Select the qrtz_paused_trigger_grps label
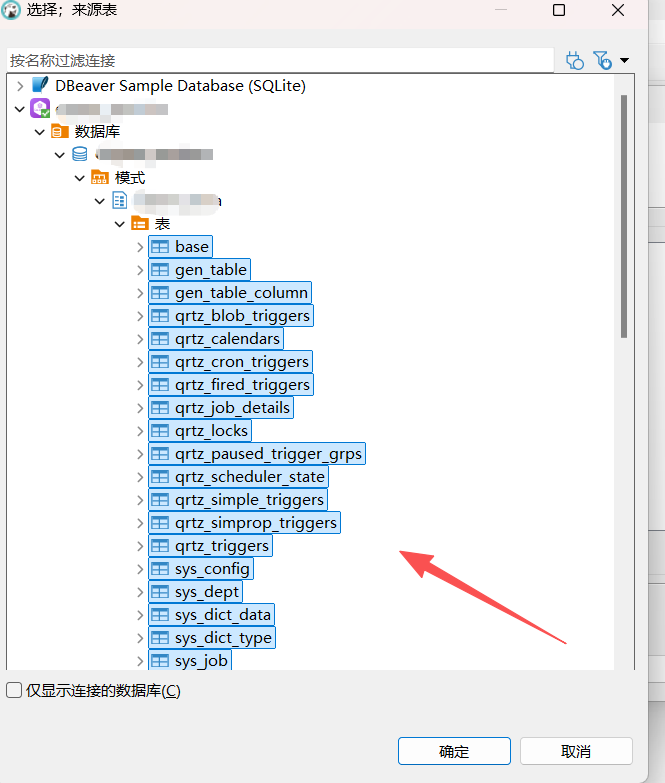 pos(268,454)
